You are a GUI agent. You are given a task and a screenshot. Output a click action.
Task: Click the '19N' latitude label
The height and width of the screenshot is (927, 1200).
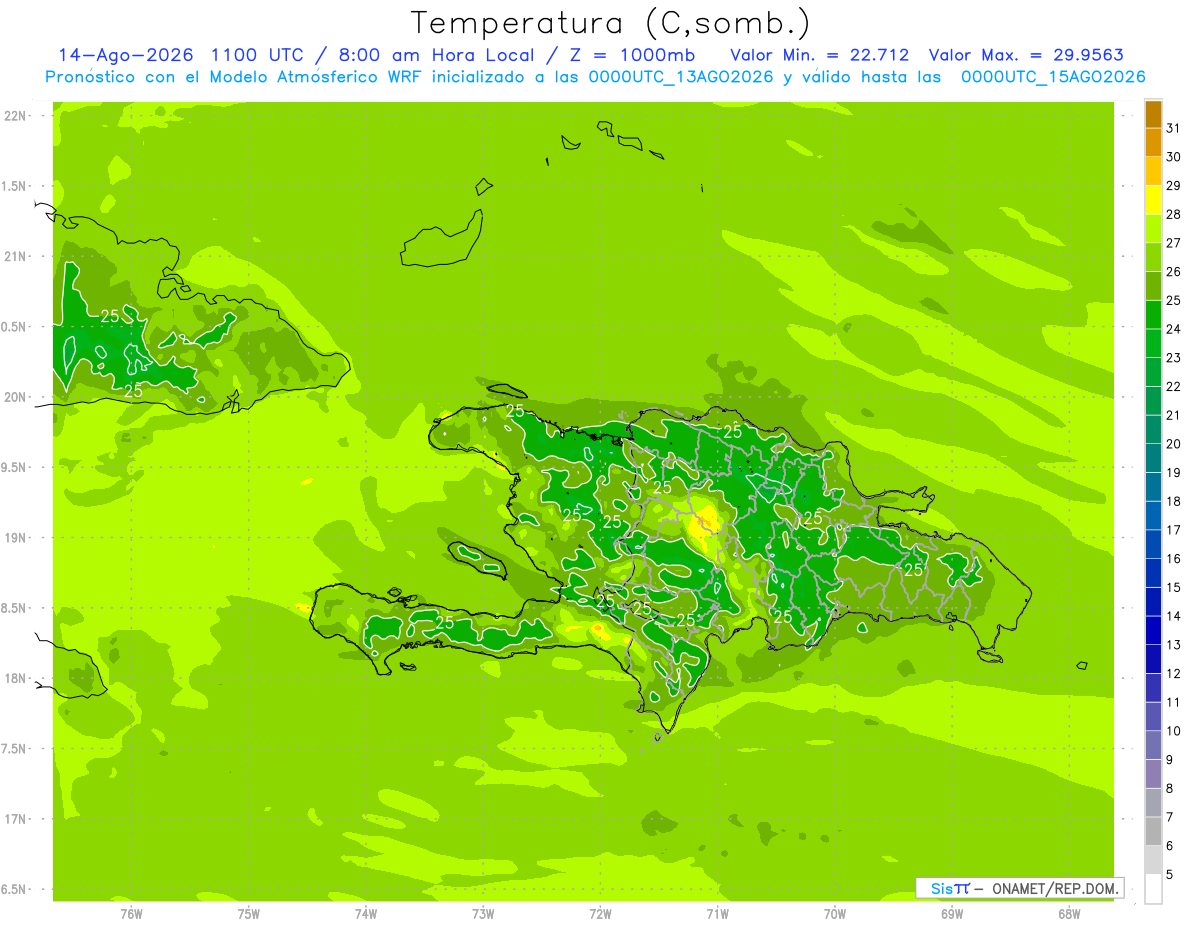coord(13,538)
